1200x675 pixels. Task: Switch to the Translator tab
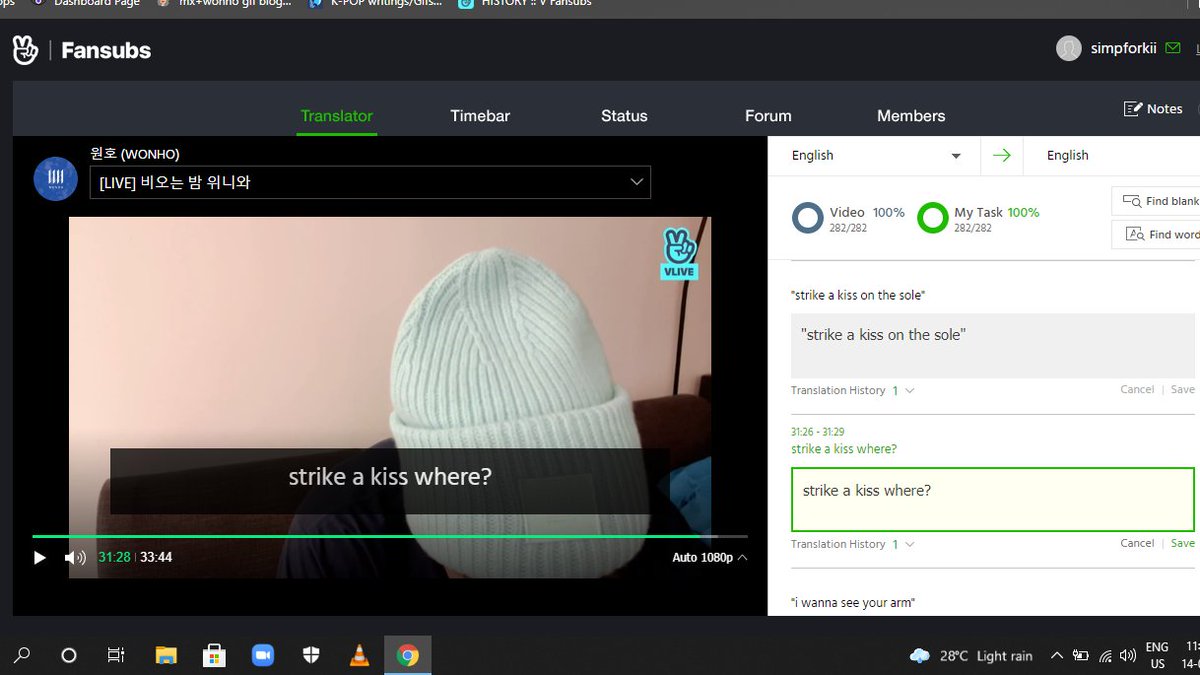337,116
